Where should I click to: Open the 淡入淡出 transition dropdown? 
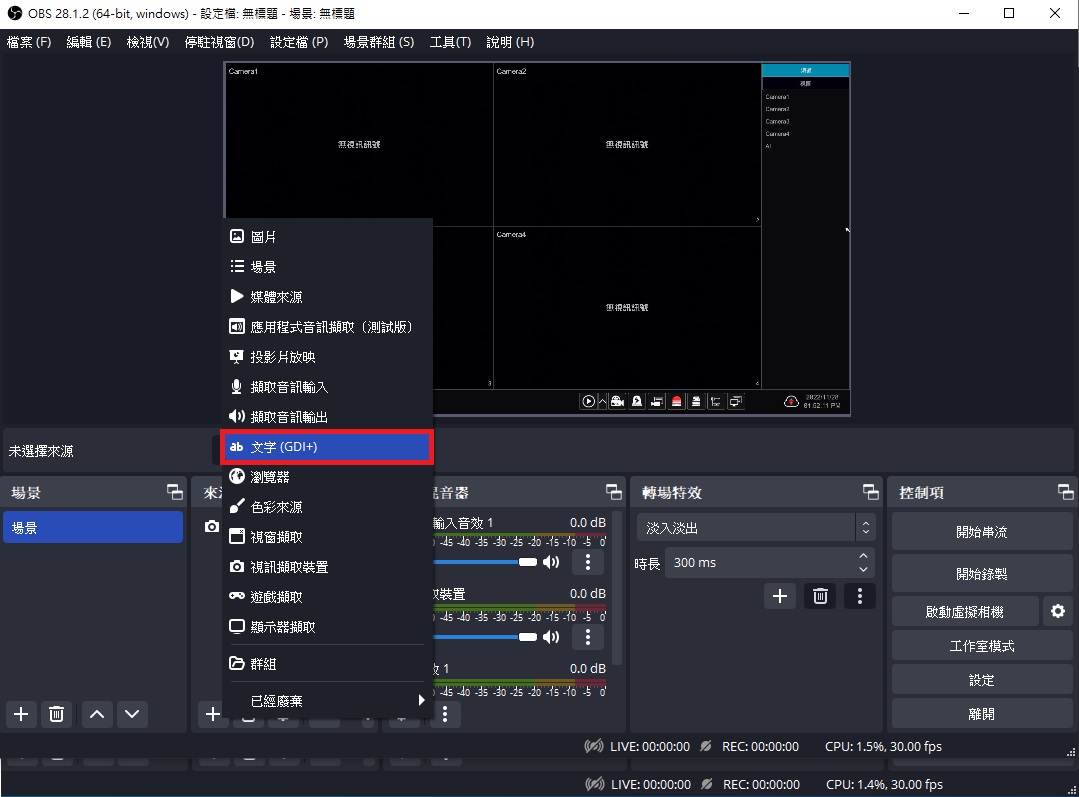click(756, 528)
